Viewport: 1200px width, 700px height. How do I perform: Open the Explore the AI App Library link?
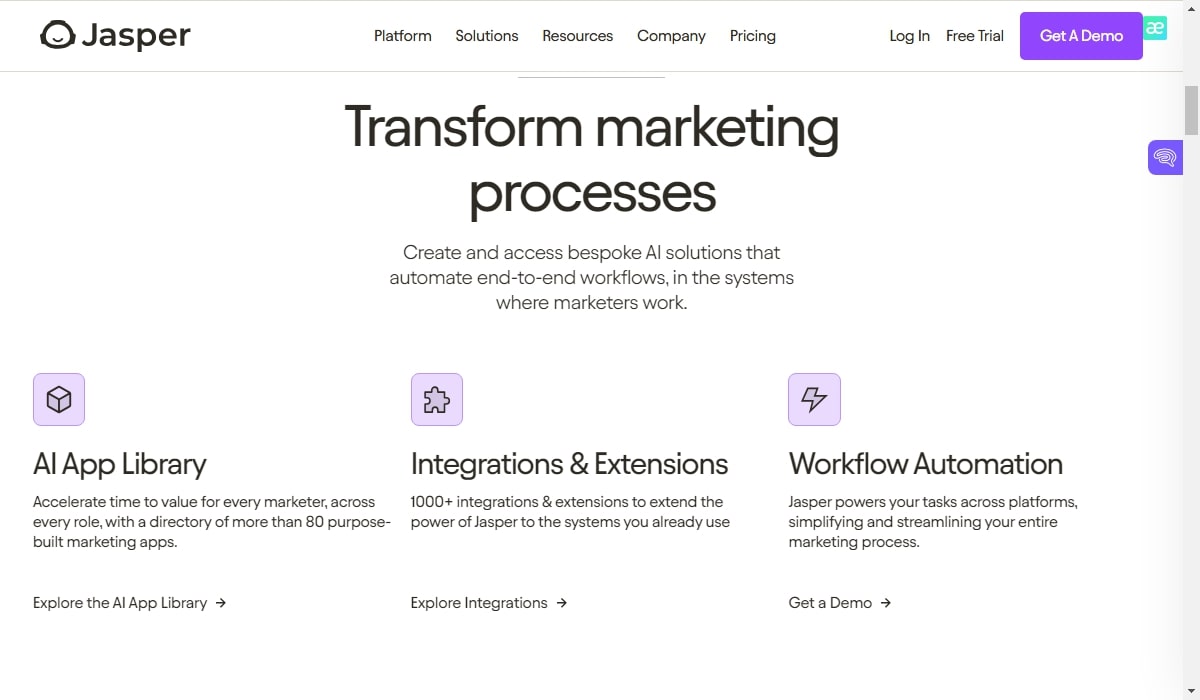120,603
